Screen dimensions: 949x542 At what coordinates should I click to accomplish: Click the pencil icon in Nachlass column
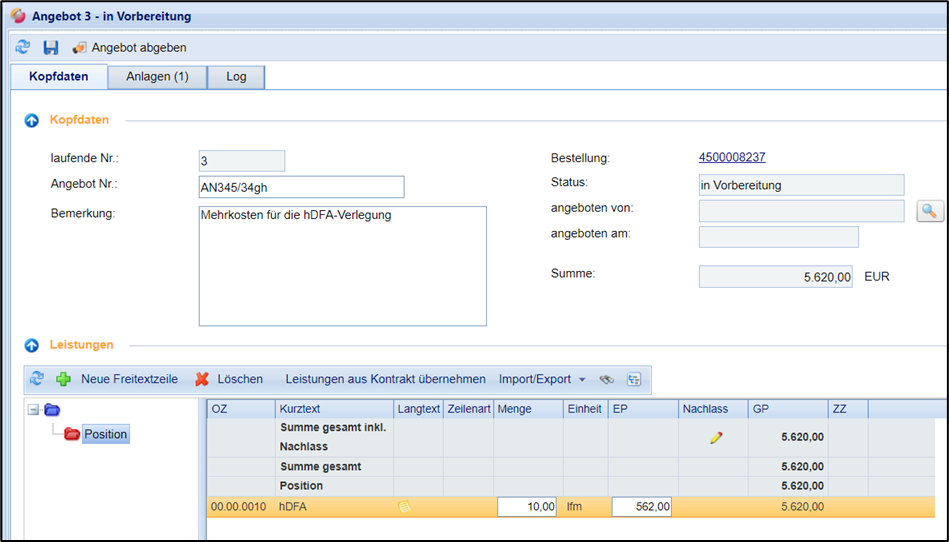[x=716, y=438]
